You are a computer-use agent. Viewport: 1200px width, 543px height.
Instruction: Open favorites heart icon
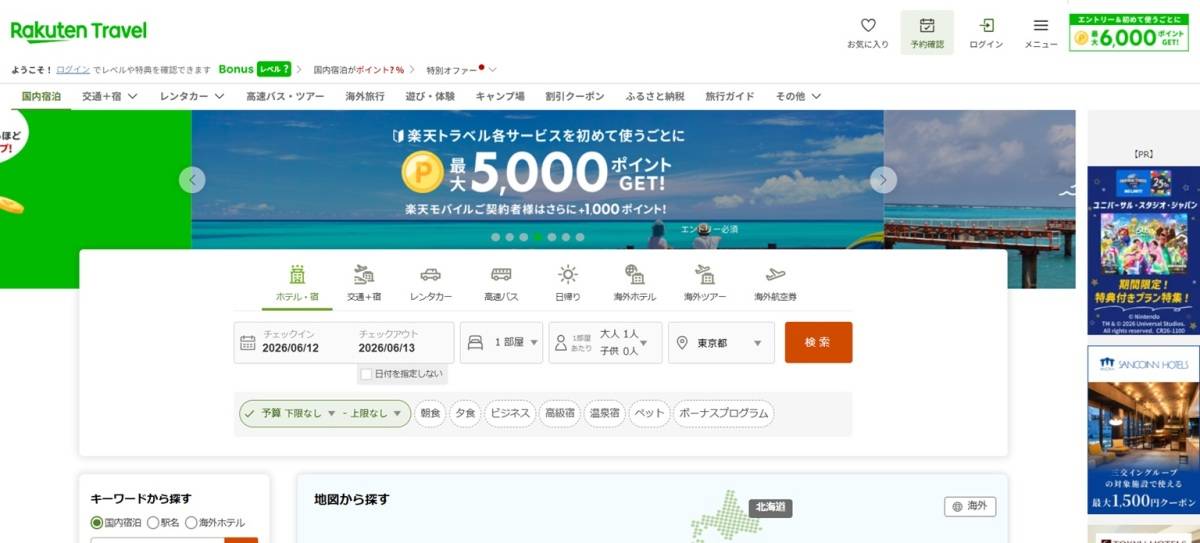[x=867, y=26]
